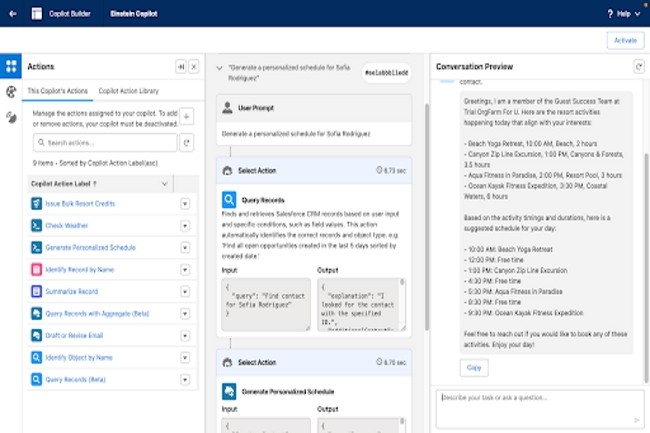The image size is (650, 433).
Task: Sort by Copilot Action Label column header
Action: pyautogui.click(x=63, y=184)
